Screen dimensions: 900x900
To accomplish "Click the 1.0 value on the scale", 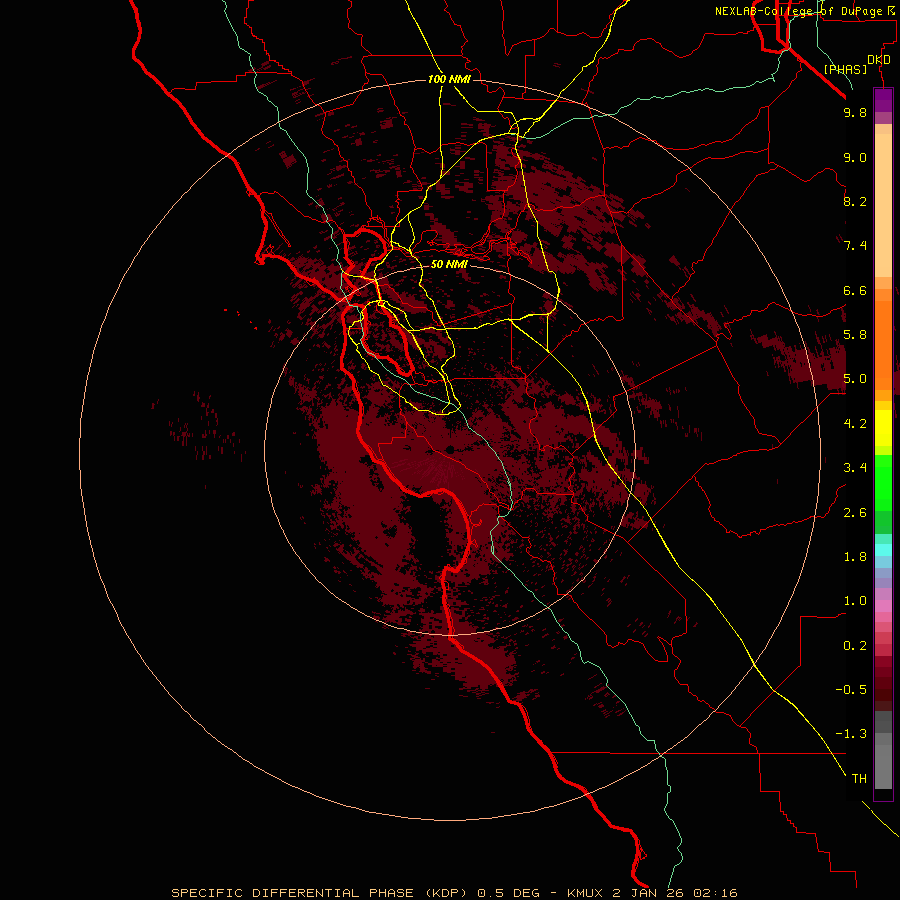I will tap(855, 601).
